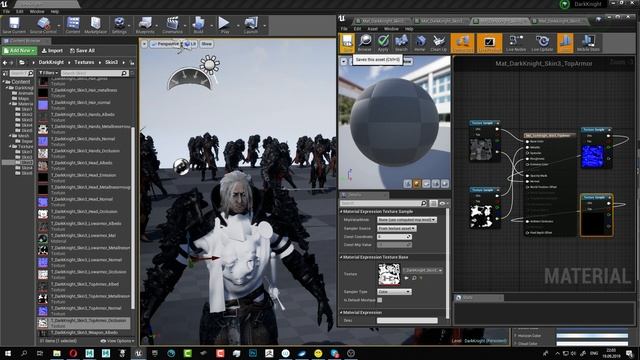Toggle Stats in the material editor toolbar
This screenshot has height=360, width=640.
[x=565, y=43]
